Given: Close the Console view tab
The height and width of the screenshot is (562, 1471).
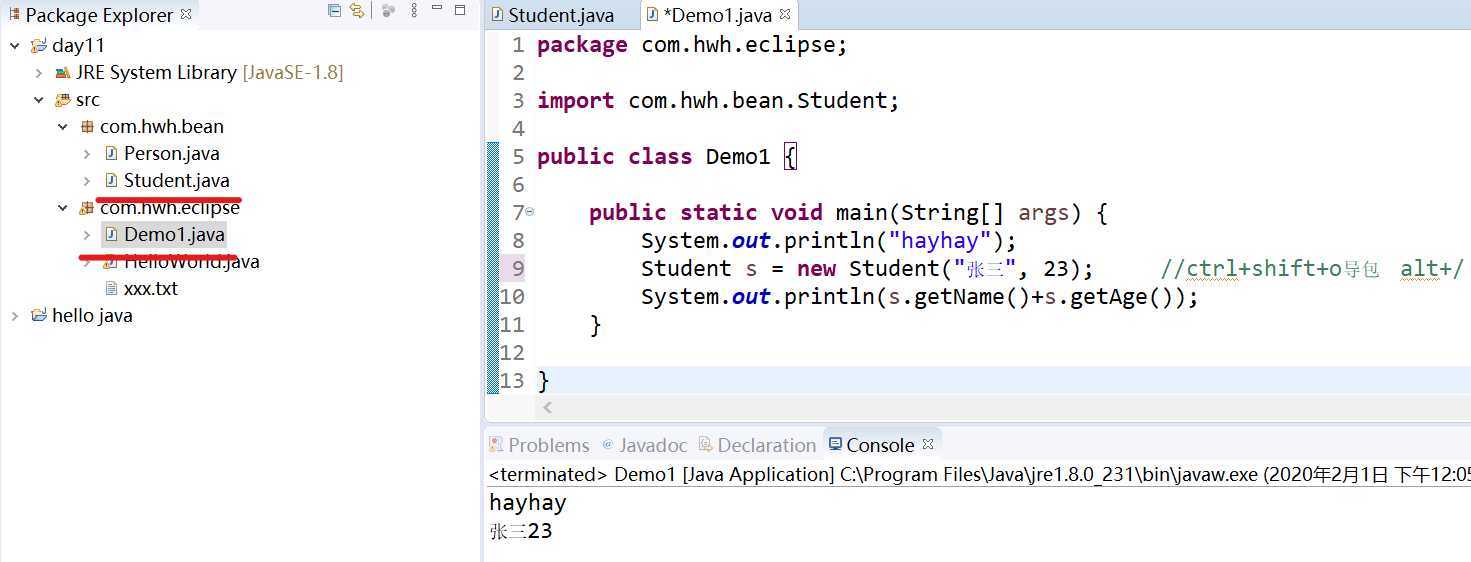Looking at the screenshot, I should (928, 444).
